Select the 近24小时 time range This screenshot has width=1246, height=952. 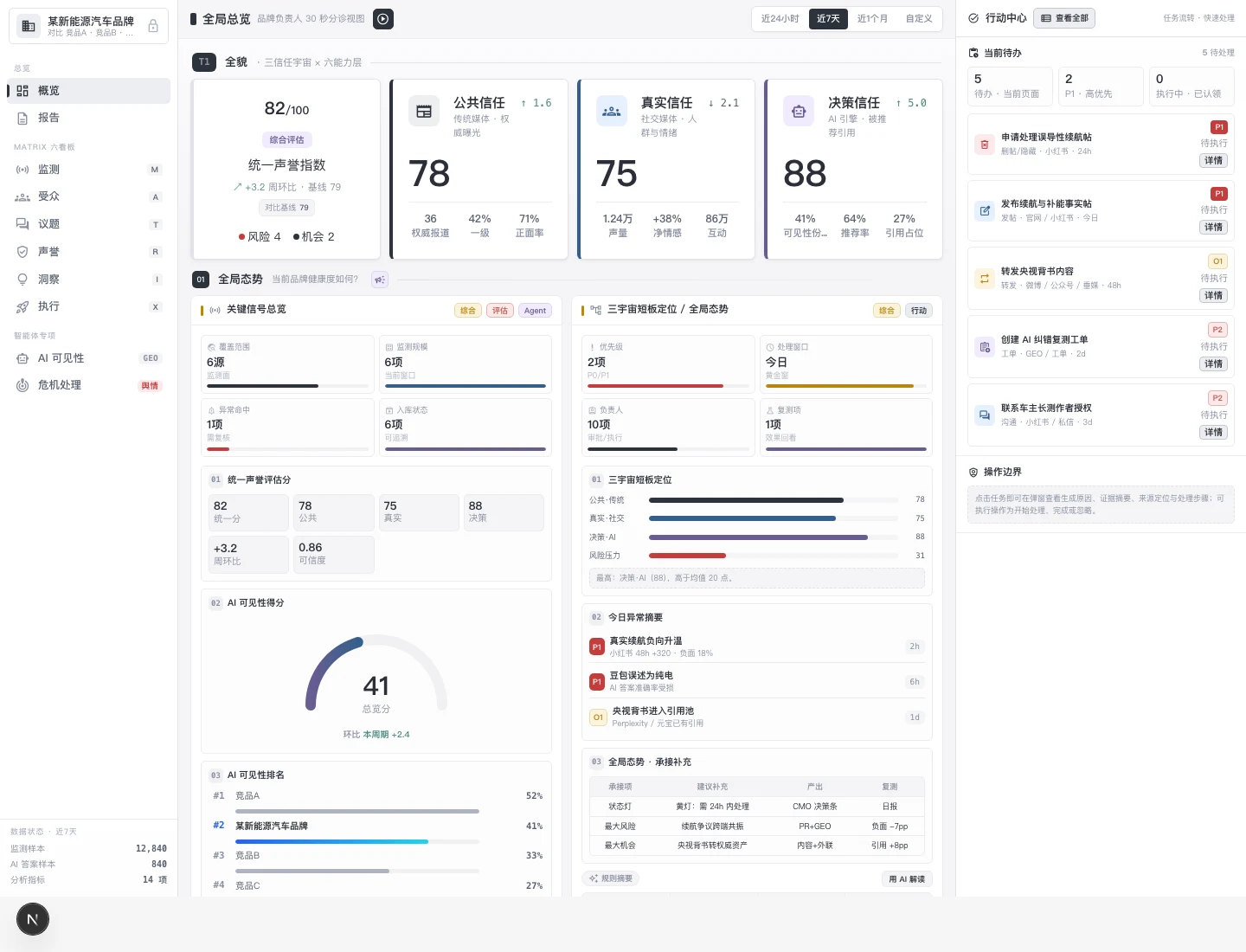pos(780,18)
